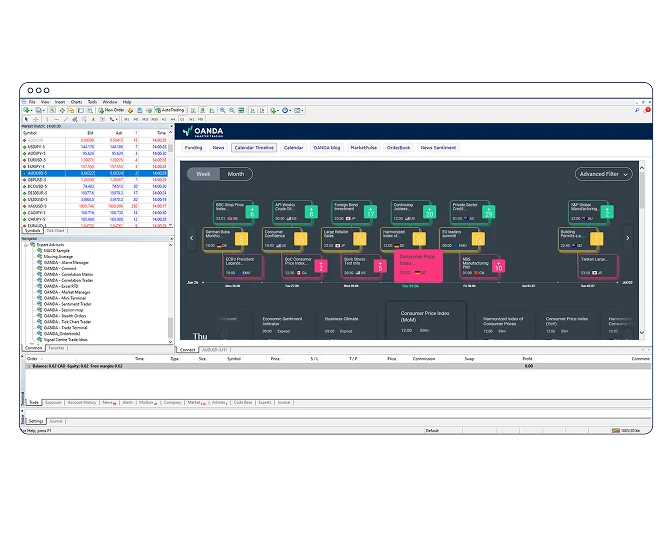Click the Thu timeline date marker
This screenshot has width=672, height=539.
click(410, 286)
